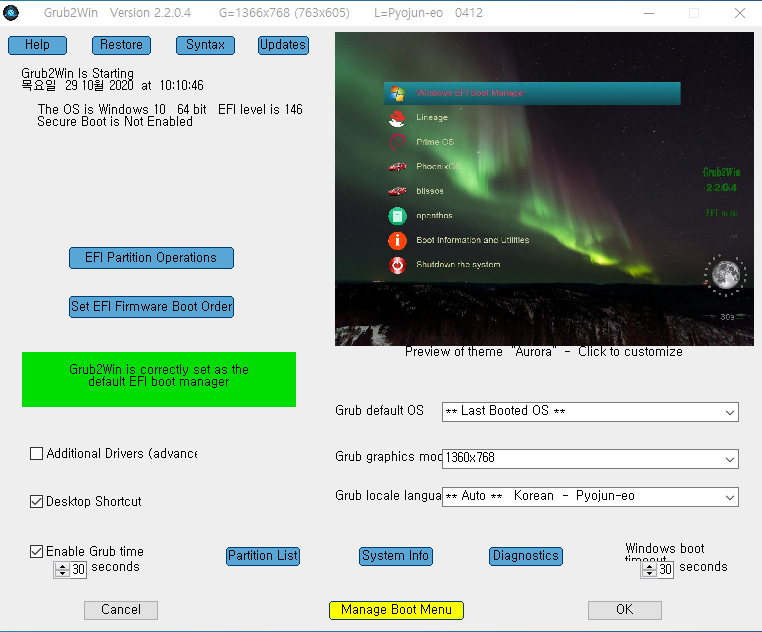762x632 pixels.
Task: Click 'Boot Information and Utilities' preview text
Action: (472, 240)
